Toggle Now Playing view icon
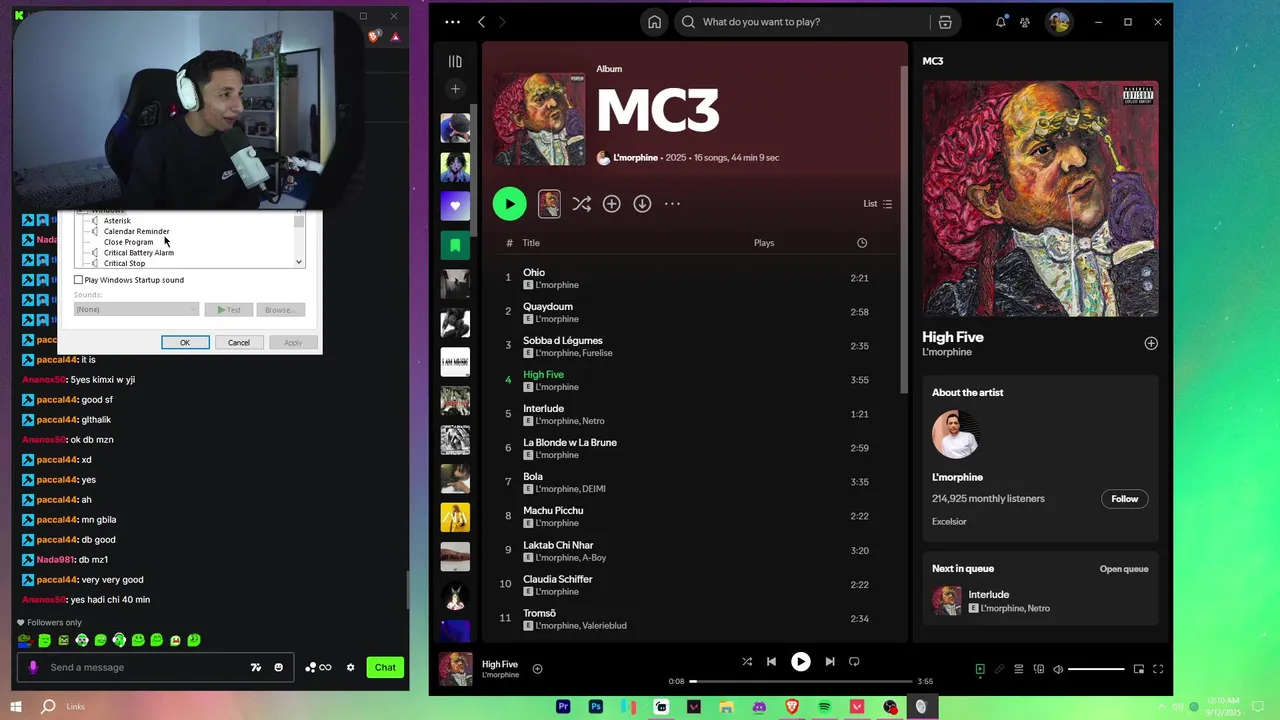 (980, 669)
